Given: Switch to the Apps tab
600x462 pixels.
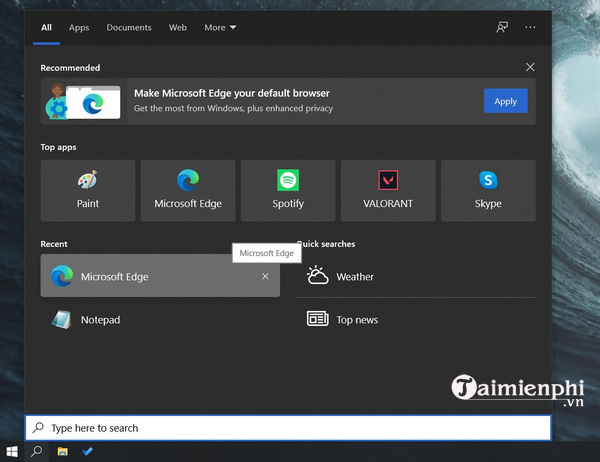Looking at the screenshot, I should pos(79,28).
